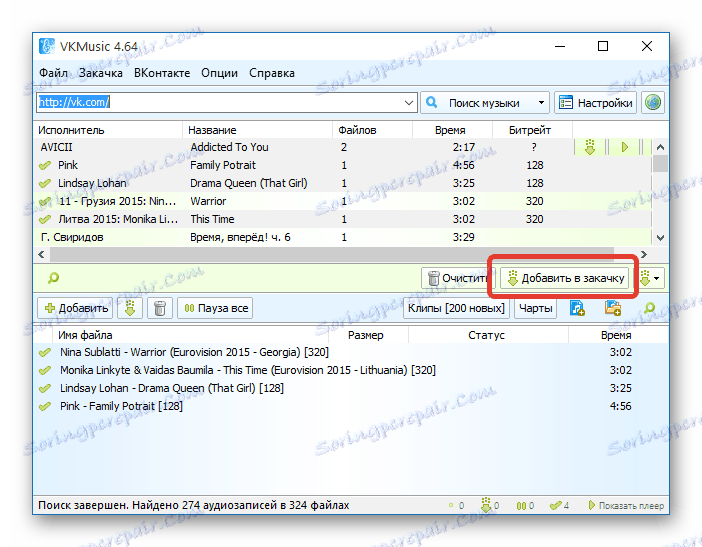Viewport: 702px width, 547px height.
Task: Sort by Файлов column header
Action: 372,130
